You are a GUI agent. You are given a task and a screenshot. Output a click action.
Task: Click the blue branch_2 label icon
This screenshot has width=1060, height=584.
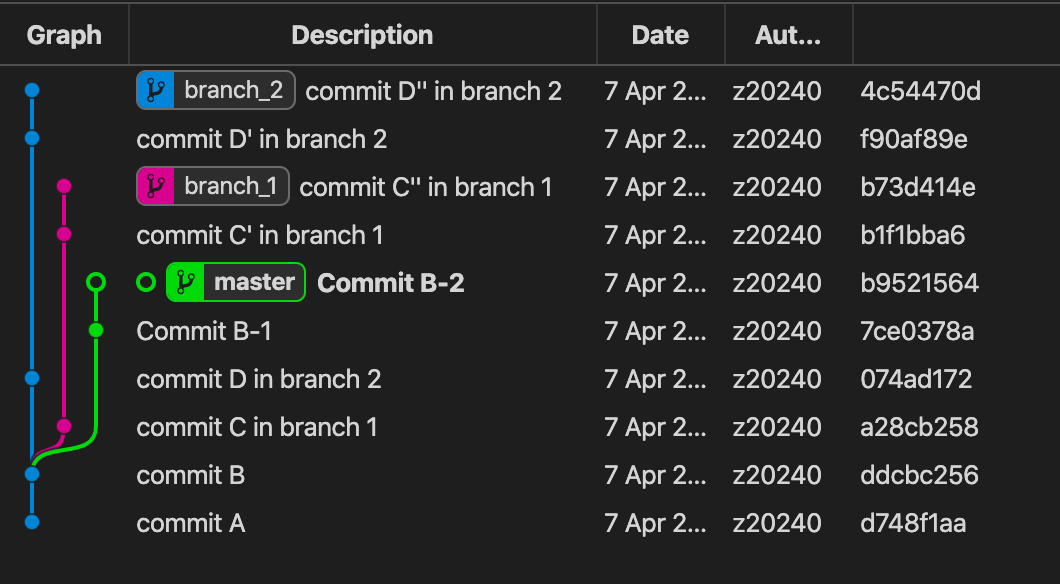point(155,92)
